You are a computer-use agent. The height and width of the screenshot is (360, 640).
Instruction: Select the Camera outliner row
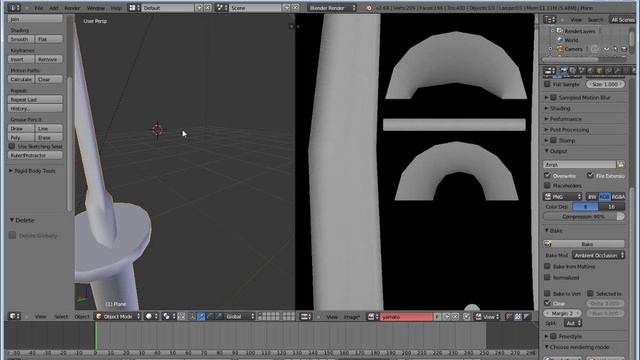[x=573, y=49]
